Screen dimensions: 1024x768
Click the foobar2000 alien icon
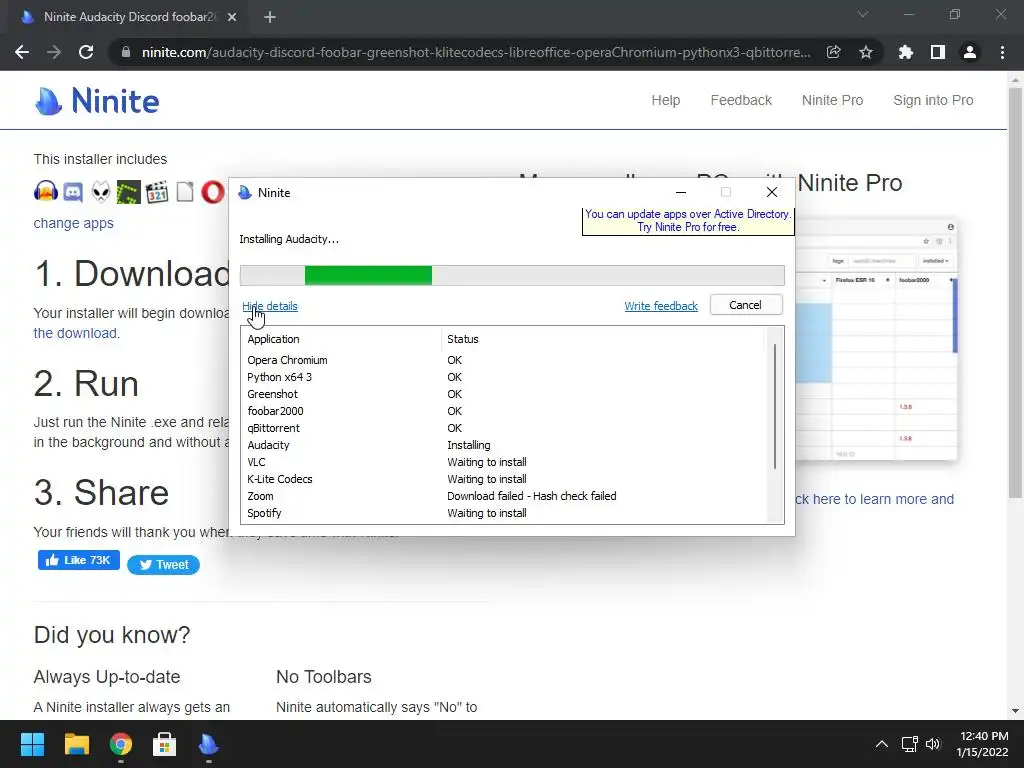[x=101, y=192]
